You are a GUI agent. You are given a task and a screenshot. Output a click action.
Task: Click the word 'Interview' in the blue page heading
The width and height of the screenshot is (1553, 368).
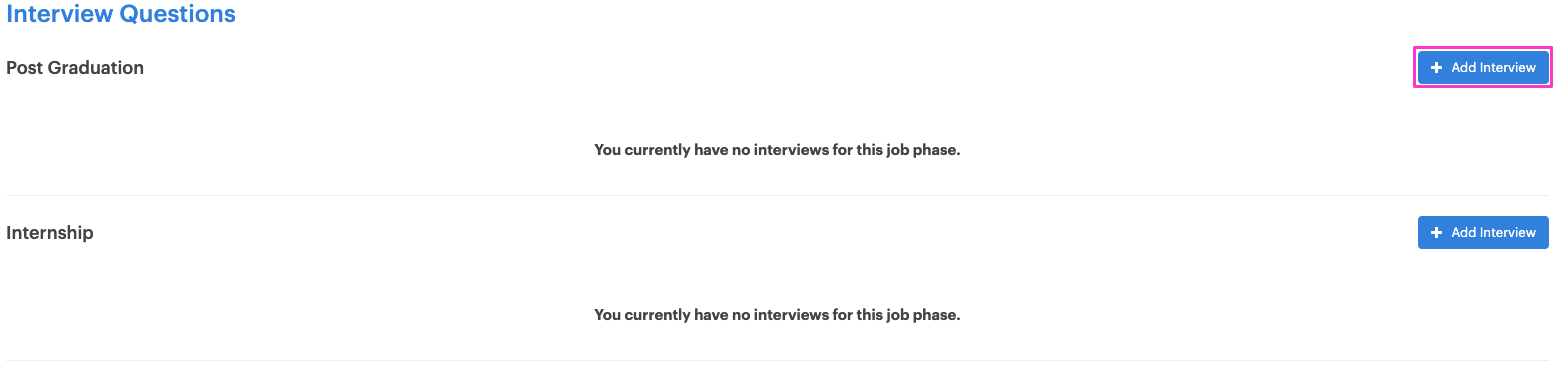[x=59, y=14]
